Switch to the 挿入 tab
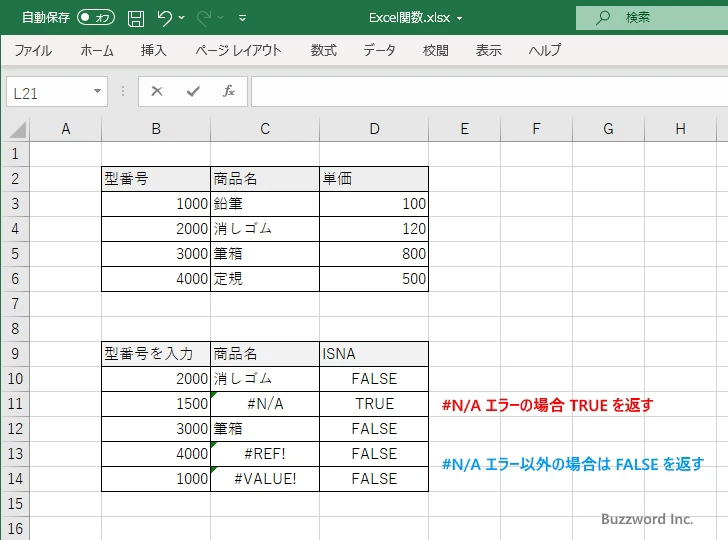 (154, 50)
